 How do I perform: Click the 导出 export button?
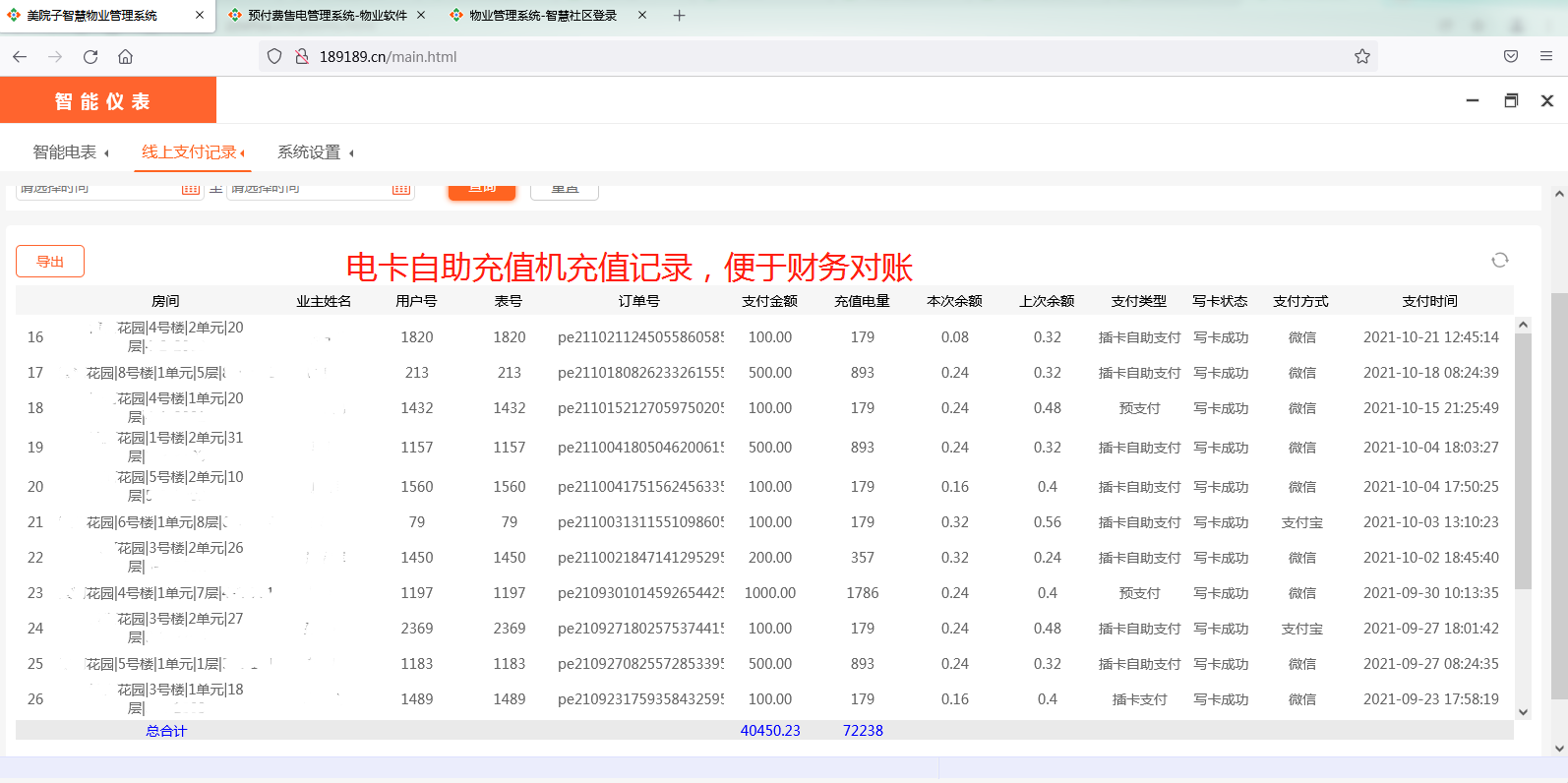50,262
